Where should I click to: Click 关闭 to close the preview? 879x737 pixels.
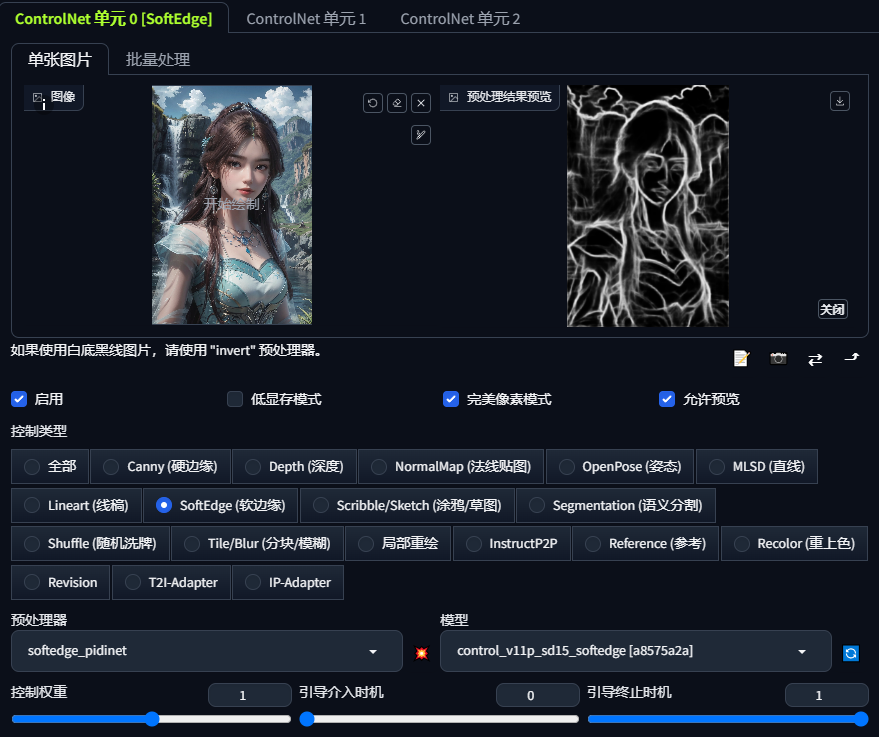tap(832, 309)
